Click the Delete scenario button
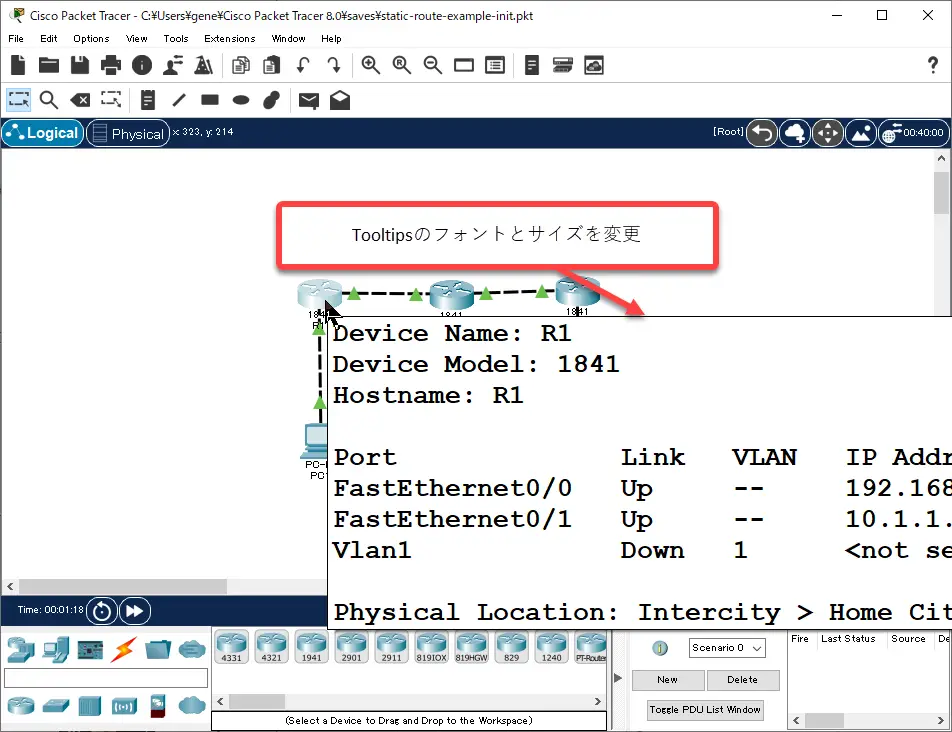Viewport: 952px width, 732px height. pyautogui.click(x=743, y=680)
